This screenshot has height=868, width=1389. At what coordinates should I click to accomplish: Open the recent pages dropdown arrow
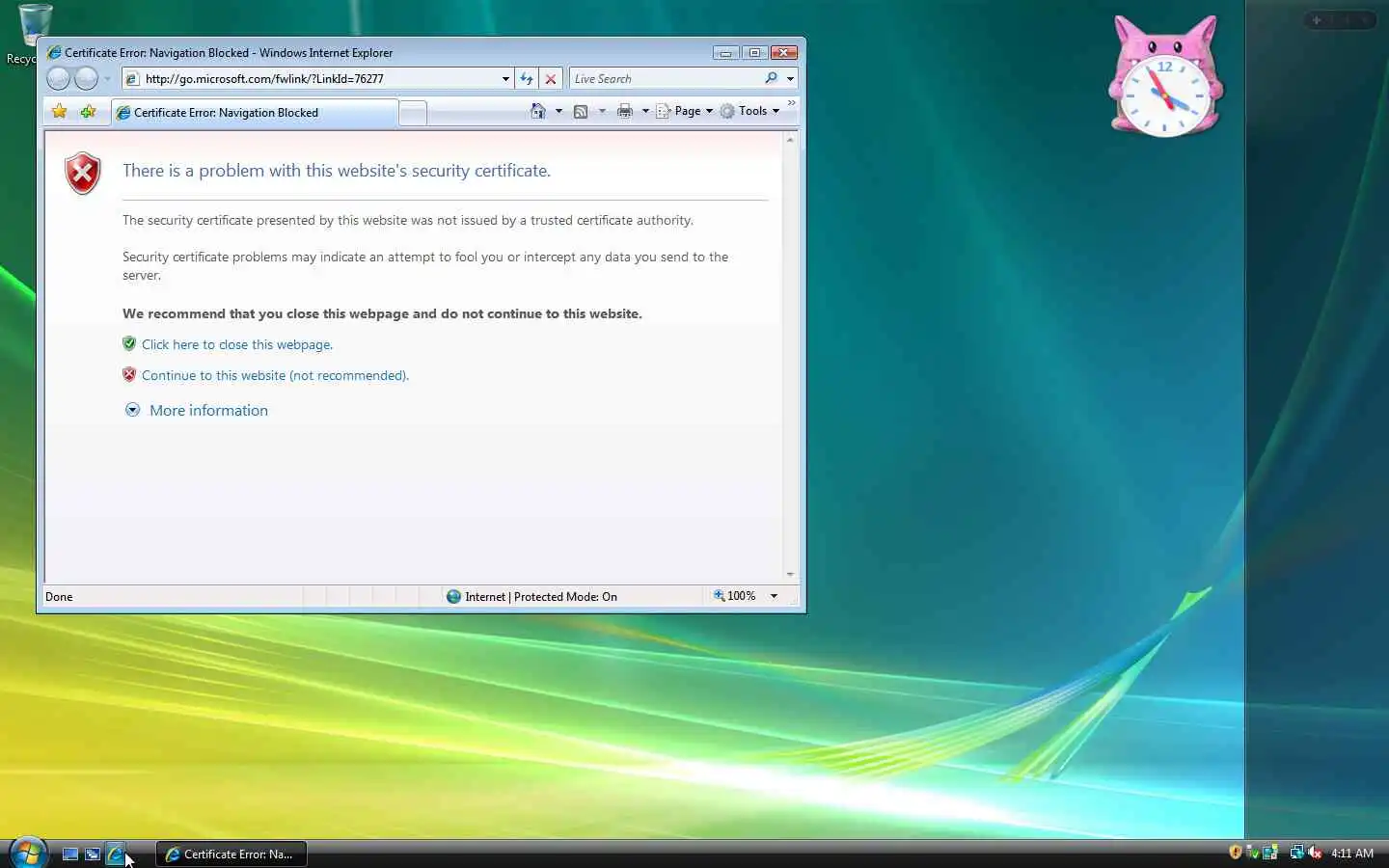[x=107, y=79]
